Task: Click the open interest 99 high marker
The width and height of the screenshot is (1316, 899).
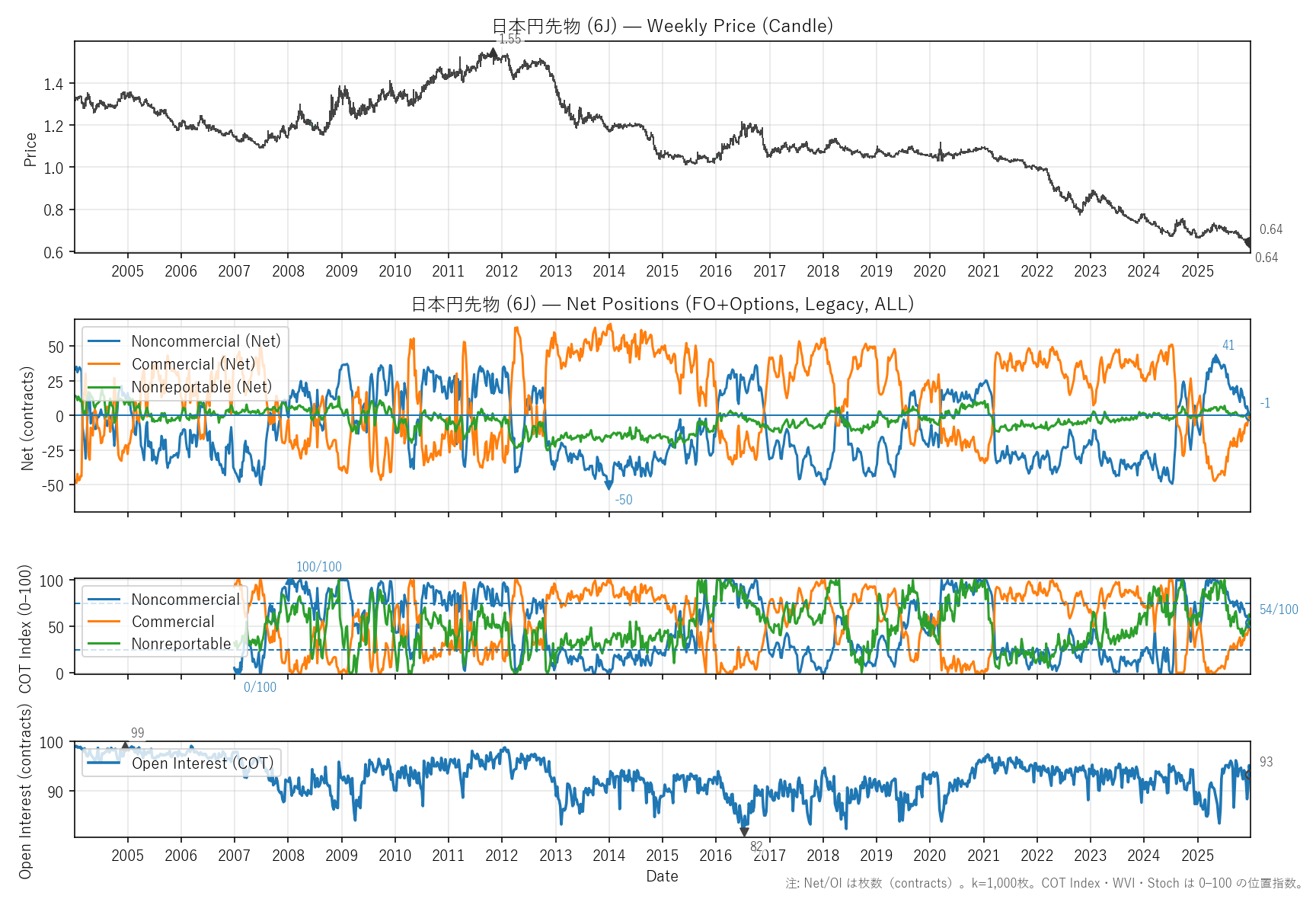Action: (126, 747)
